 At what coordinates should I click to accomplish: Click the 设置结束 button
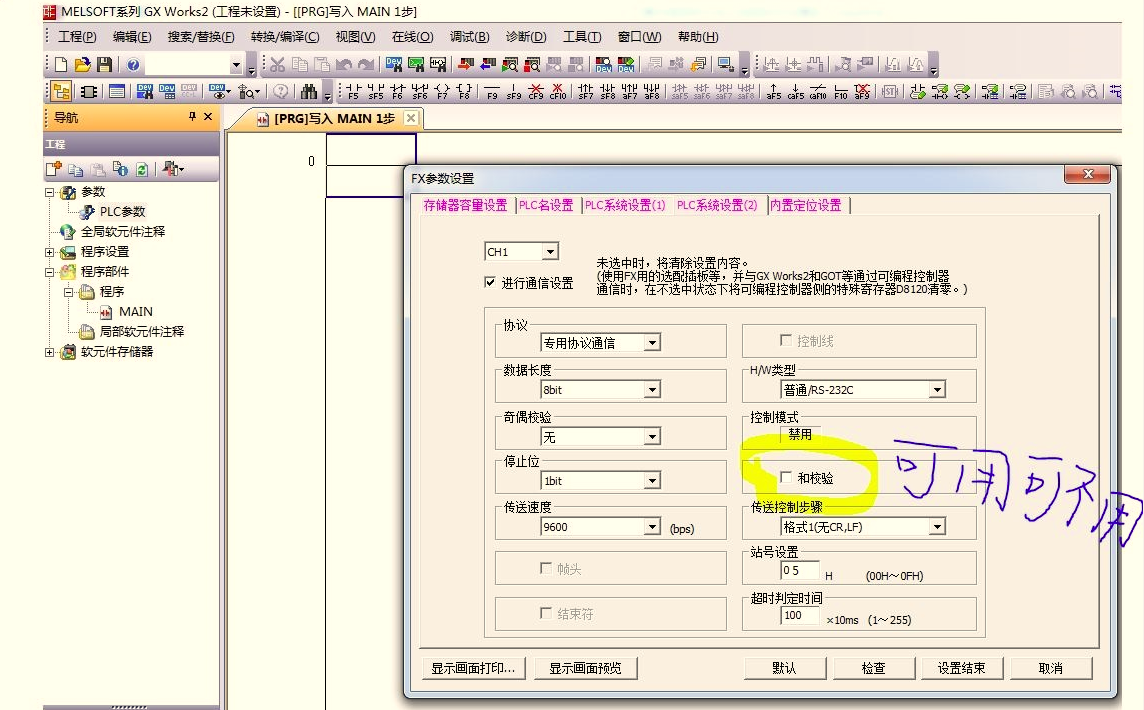pos(961,668)
